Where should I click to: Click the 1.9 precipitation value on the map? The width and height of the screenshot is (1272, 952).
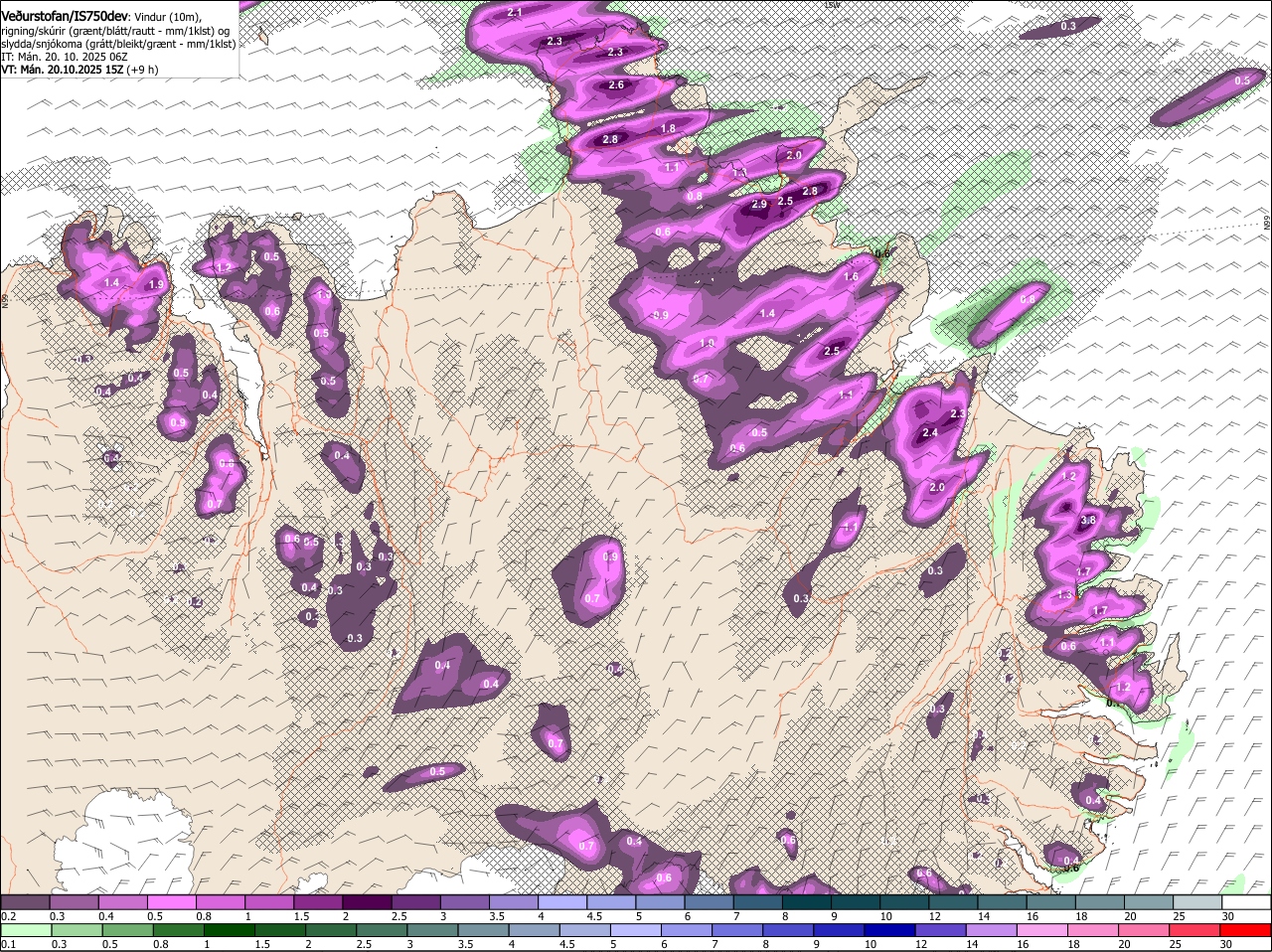[155, 285]
